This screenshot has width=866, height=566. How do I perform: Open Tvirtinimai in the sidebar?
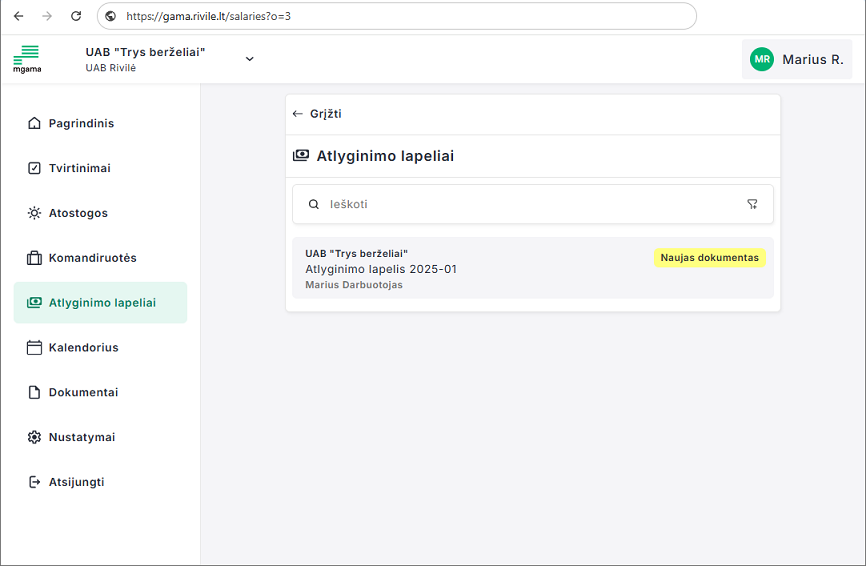pos(79,168)
